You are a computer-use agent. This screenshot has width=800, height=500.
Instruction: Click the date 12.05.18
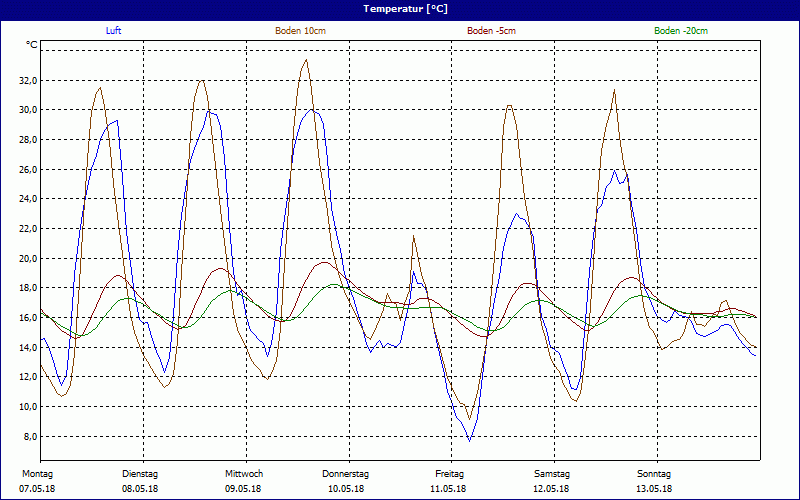pyautogui.click(x=552, y=489)
